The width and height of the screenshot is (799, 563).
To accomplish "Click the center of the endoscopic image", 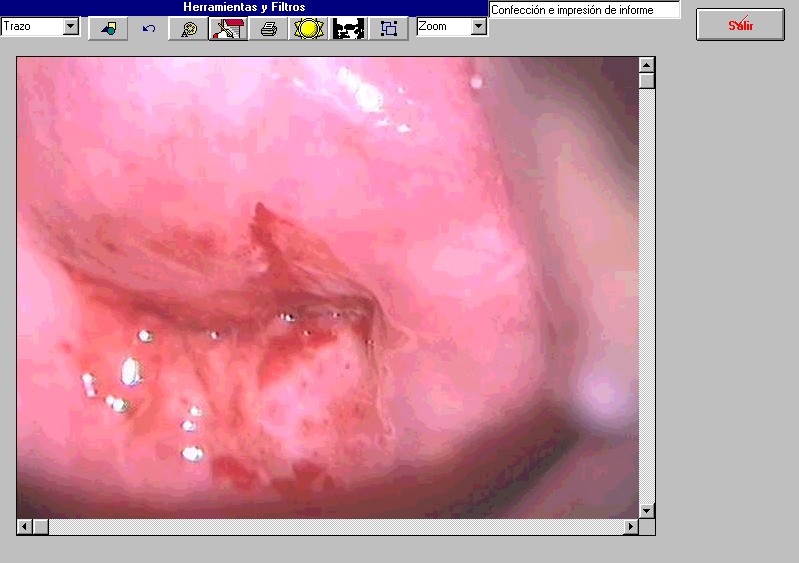I will (327, 287).
